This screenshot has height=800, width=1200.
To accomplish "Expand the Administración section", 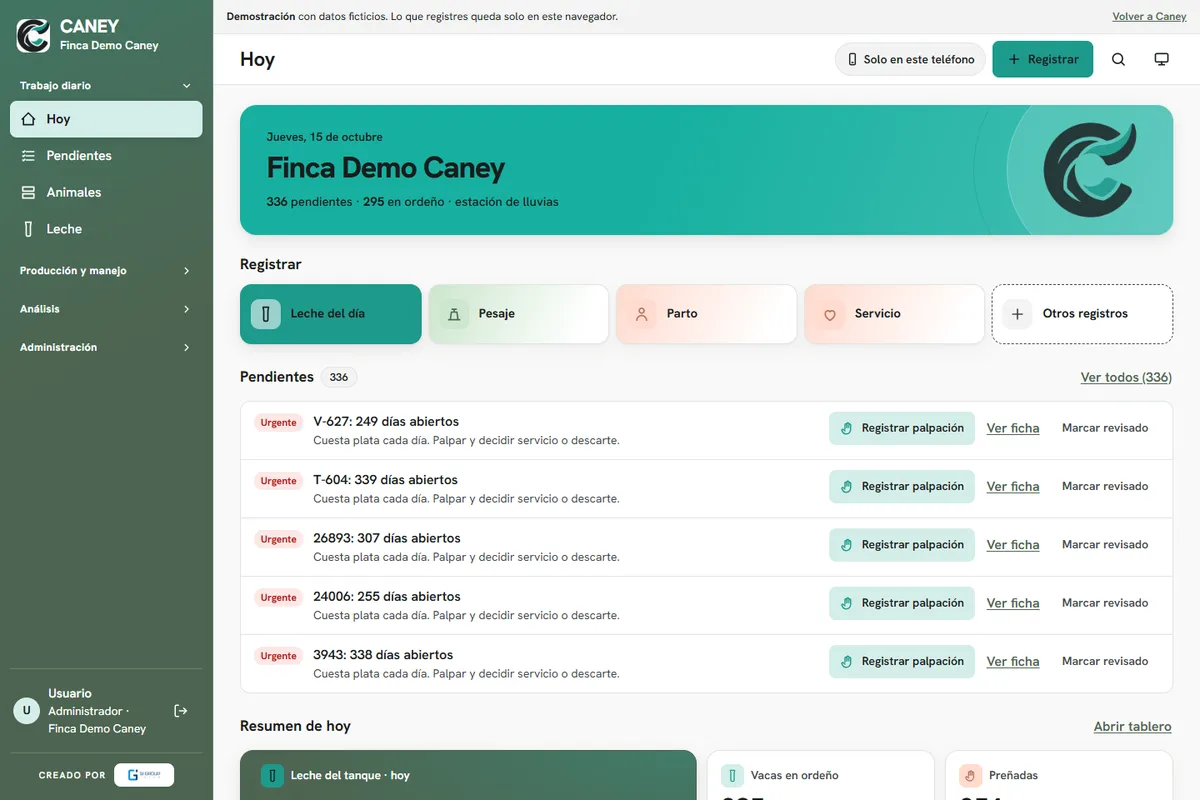I will click(x=106, y=347).
